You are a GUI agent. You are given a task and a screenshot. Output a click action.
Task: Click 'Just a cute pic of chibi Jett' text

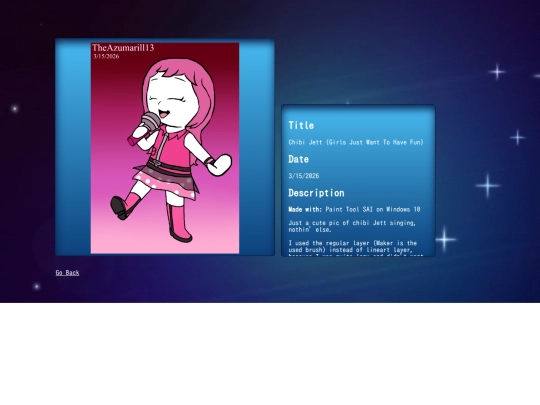(352, 226)
